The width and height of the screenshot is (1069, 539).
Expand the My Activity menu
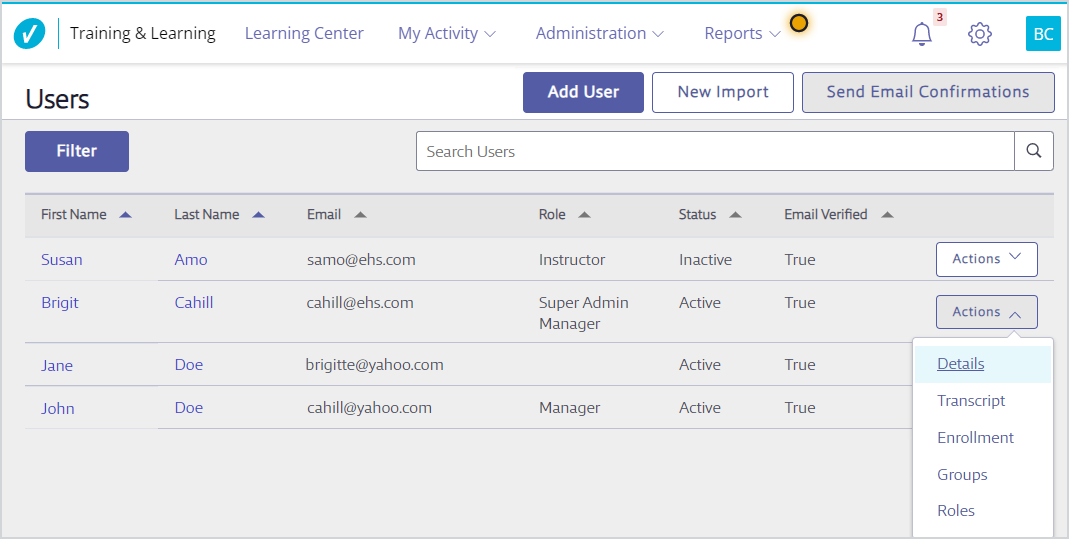[x=447, y=33]
